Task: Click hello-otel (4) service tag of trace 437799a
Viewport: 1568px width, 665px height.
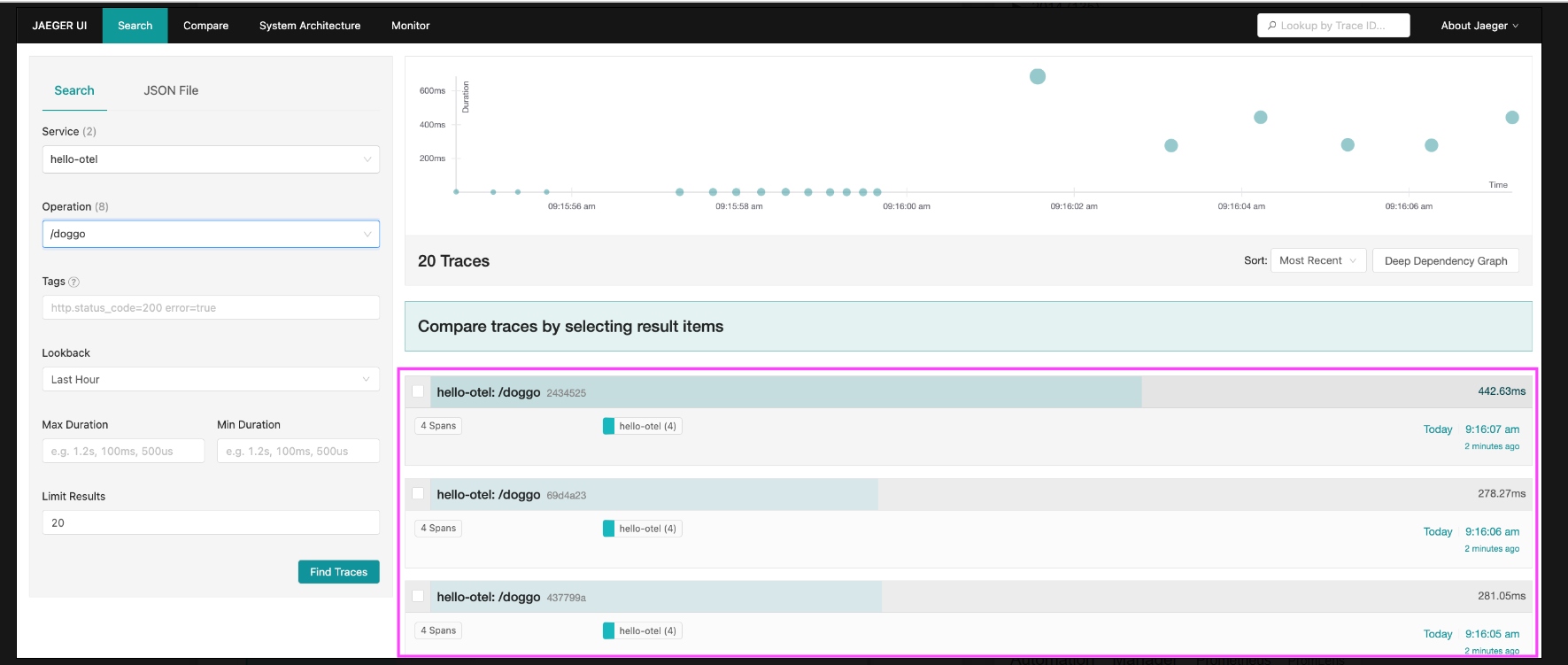Action: (642, 630)
